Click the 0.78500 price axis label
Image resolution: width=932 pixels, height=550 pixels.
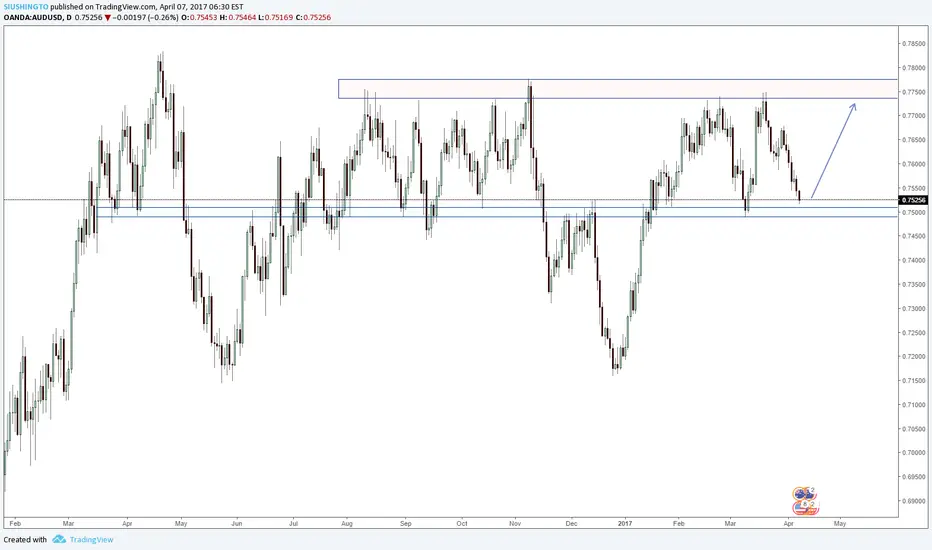coord(914,44)
